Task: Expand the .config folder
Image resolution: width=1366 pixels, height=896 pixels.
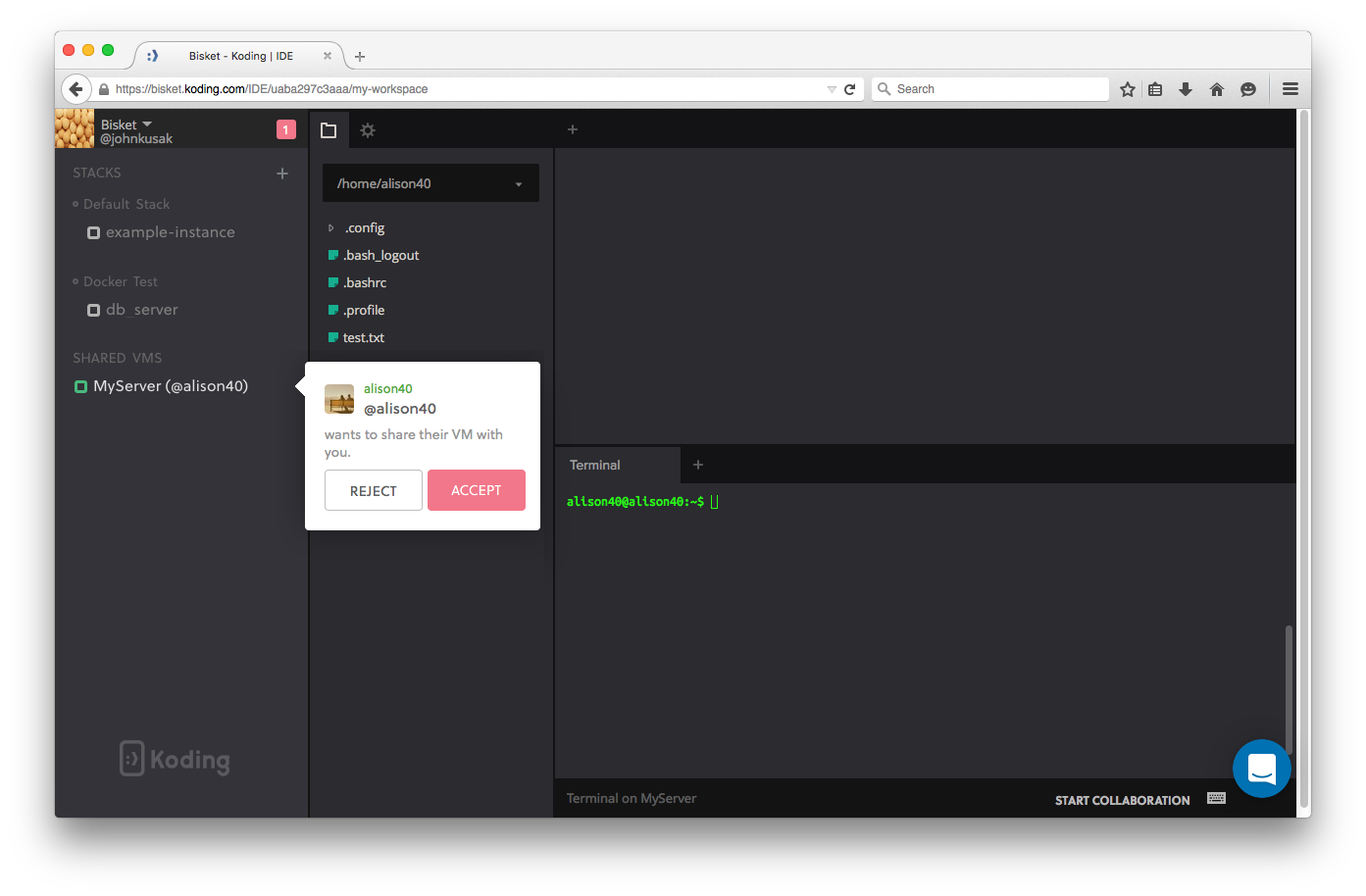Action: pos(331,228)
